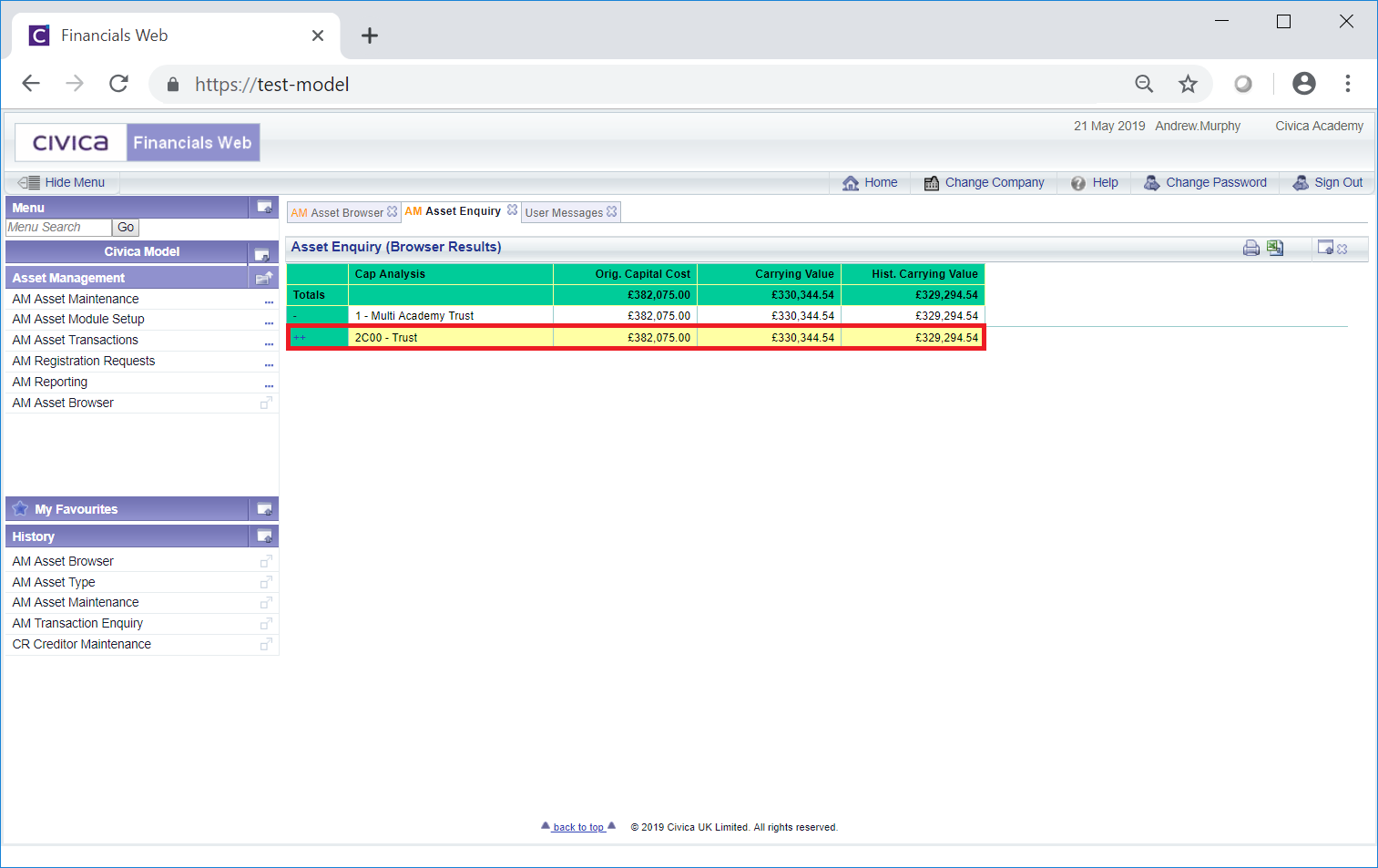This screenshot has width=1378, height=868.
Task: Click the Asset Management section header
Action: [x=128, y=278]
